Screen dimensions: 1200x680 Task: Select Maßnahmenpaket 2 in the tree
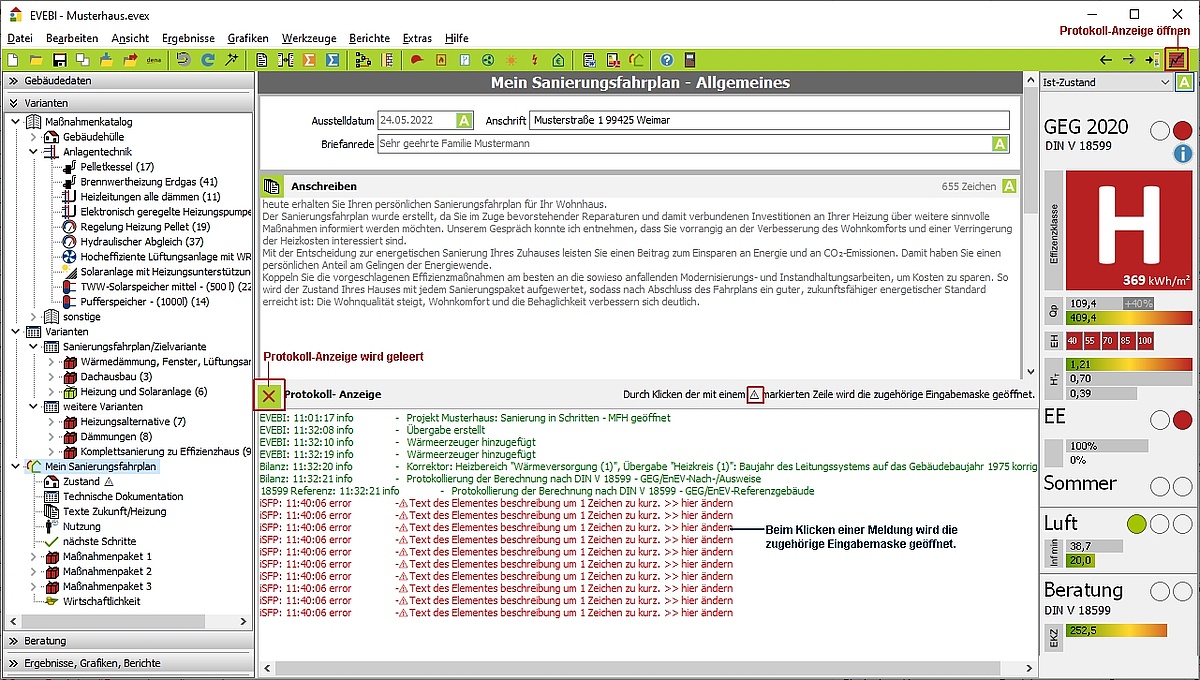point(107,571)
